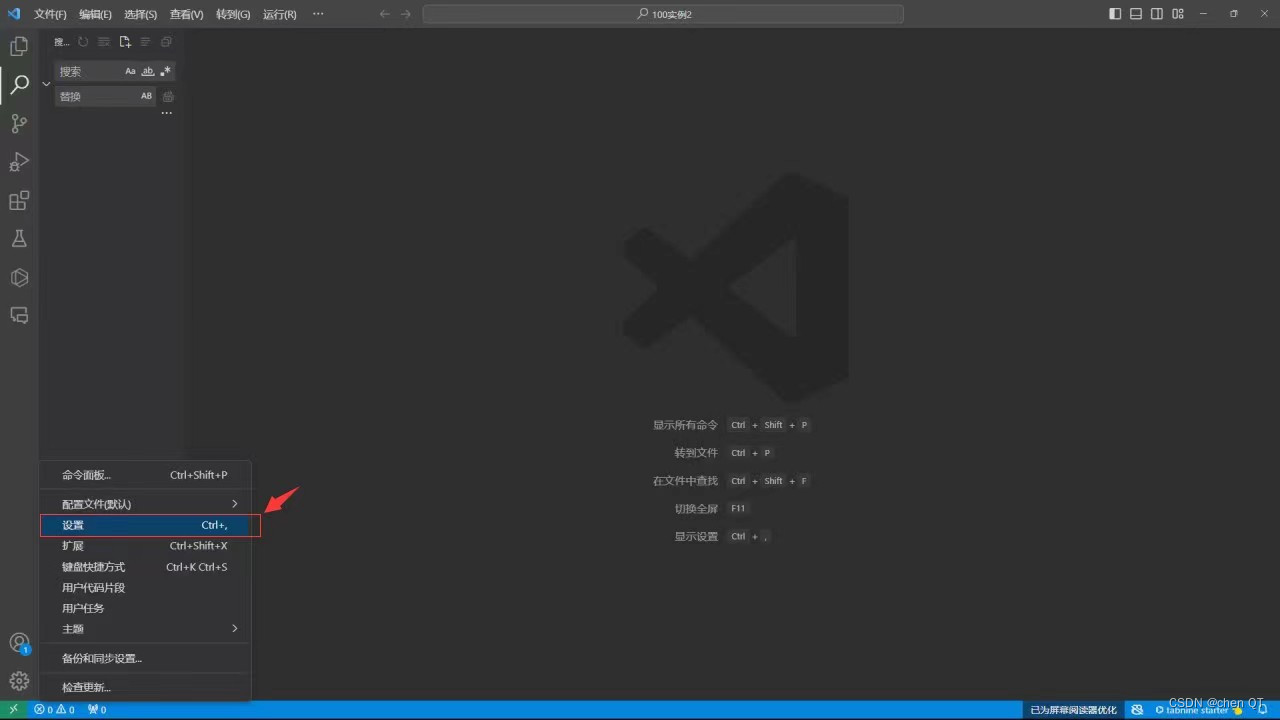Open the hexagon extension icon in activity bar
The width and height of the screenshot is (1280, 720).
(19, 277)
